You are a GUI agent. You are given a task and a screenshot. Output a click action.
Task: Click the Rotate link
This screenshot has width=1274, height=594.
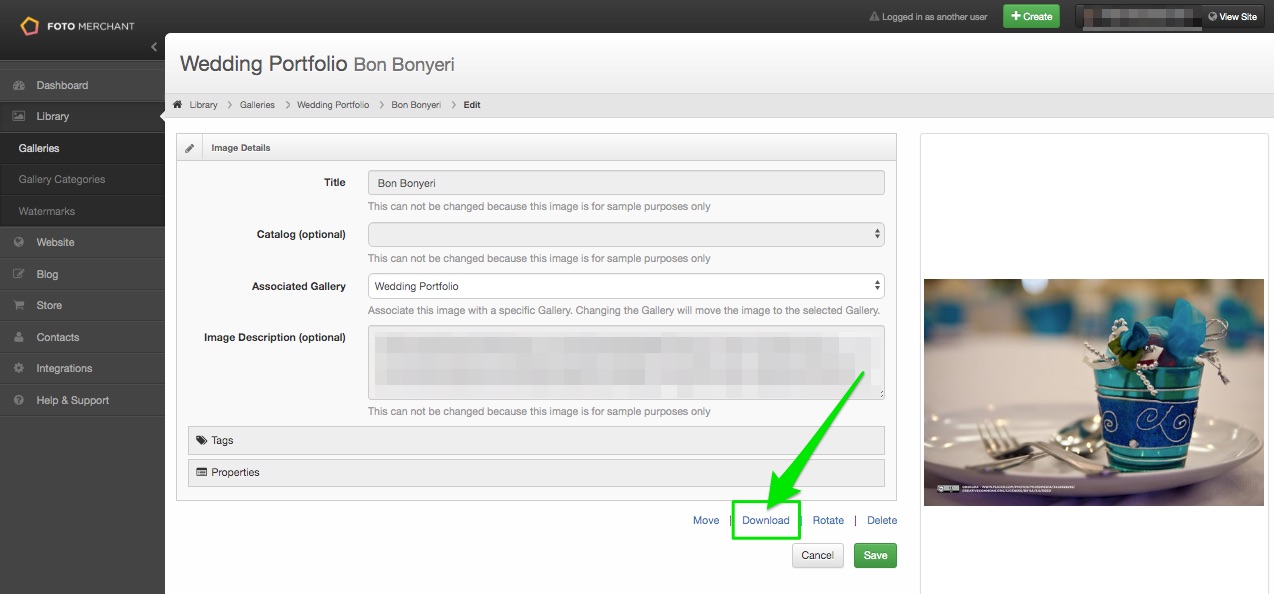pyautogui.click(x=828, y=520)
